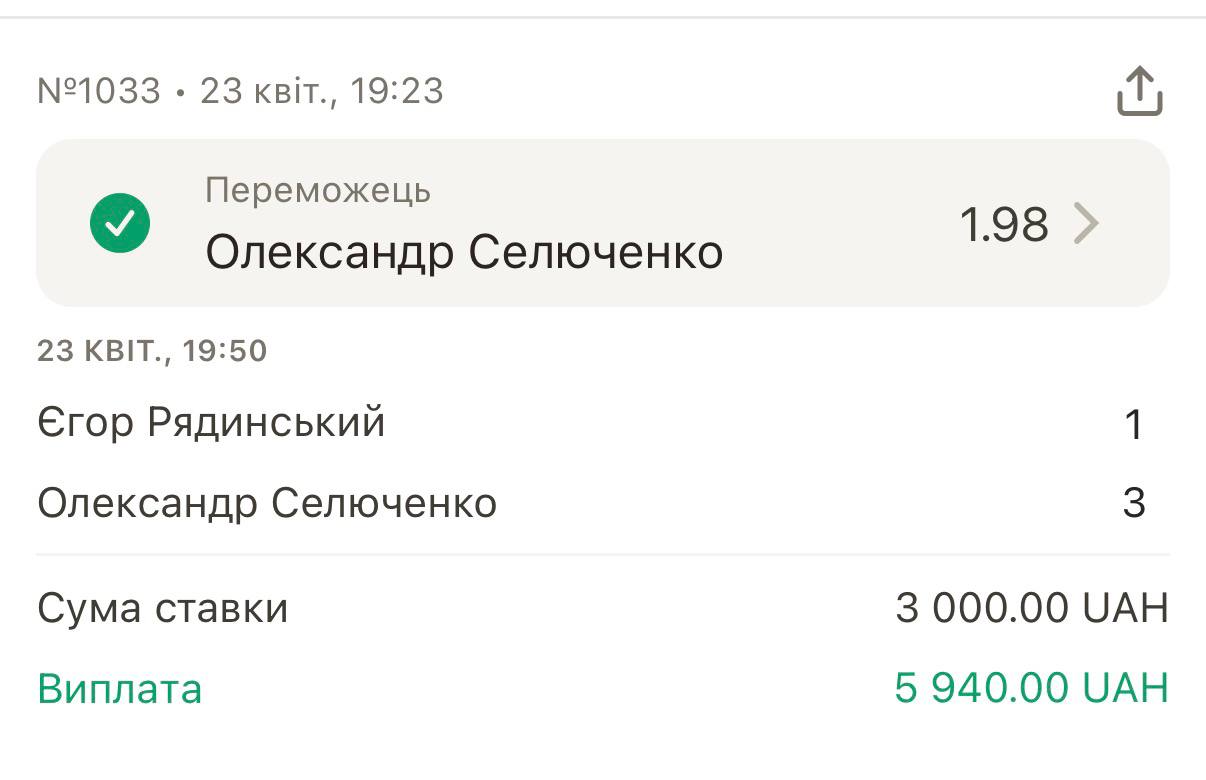Click the bet placement time 19:23

pyautogui.click(x=397, y=92)
